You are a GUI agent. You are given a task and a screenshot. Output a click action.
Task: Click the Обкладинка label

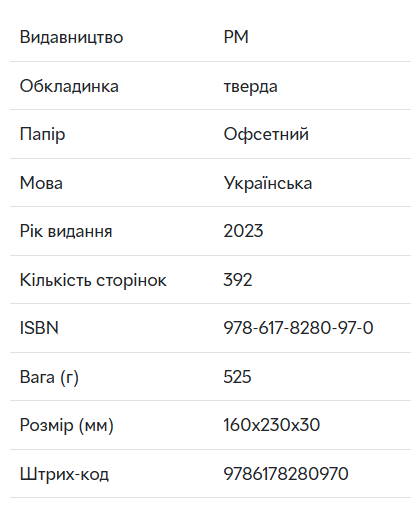pos(69,86)
